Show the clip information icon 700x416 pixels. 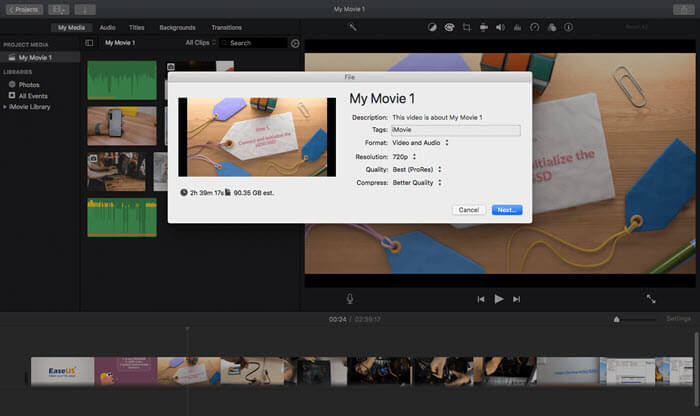(x=568, y=27)
